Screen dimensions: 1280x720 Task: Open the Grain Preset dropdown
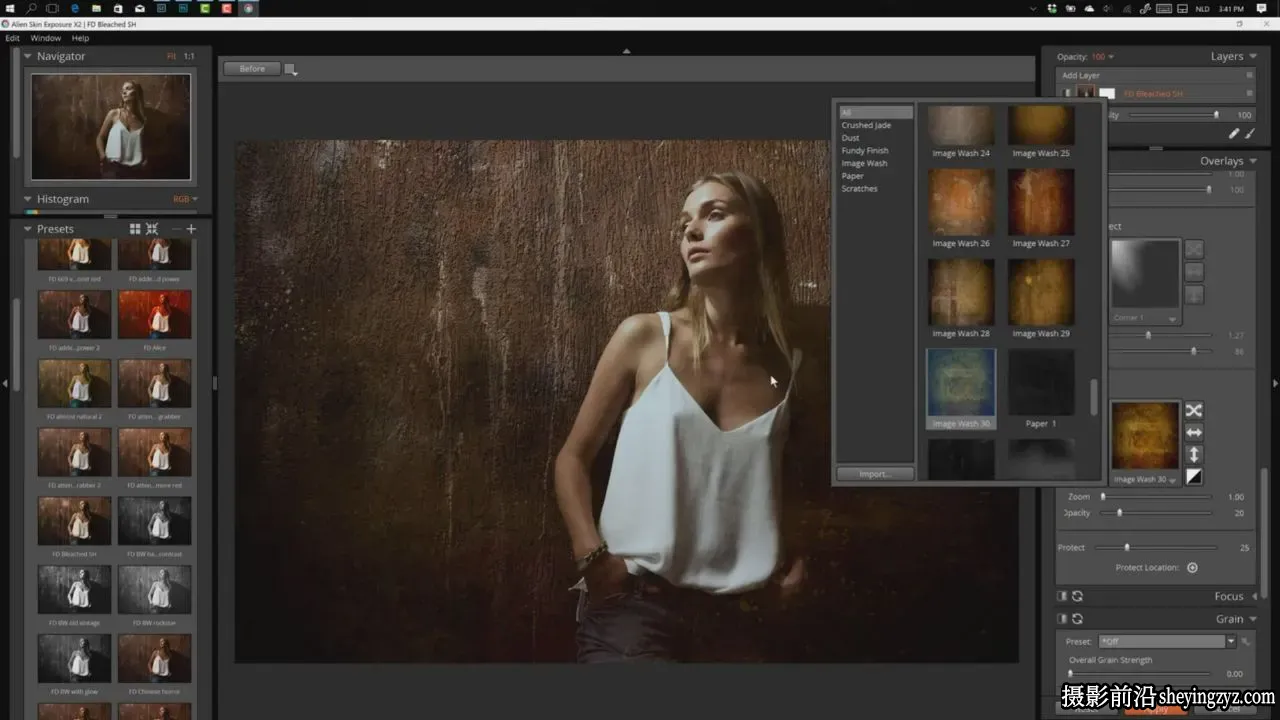[x=1232, y=641]
